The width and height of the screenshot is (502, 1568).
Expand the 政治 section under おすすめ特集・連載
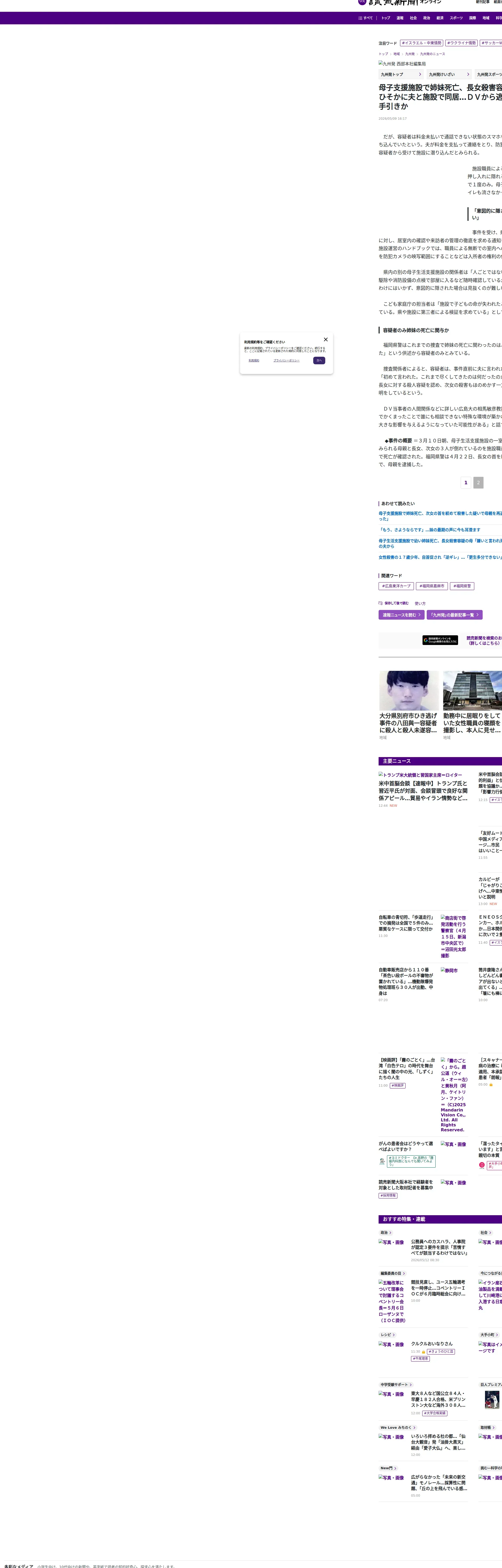click(386, 1233)
